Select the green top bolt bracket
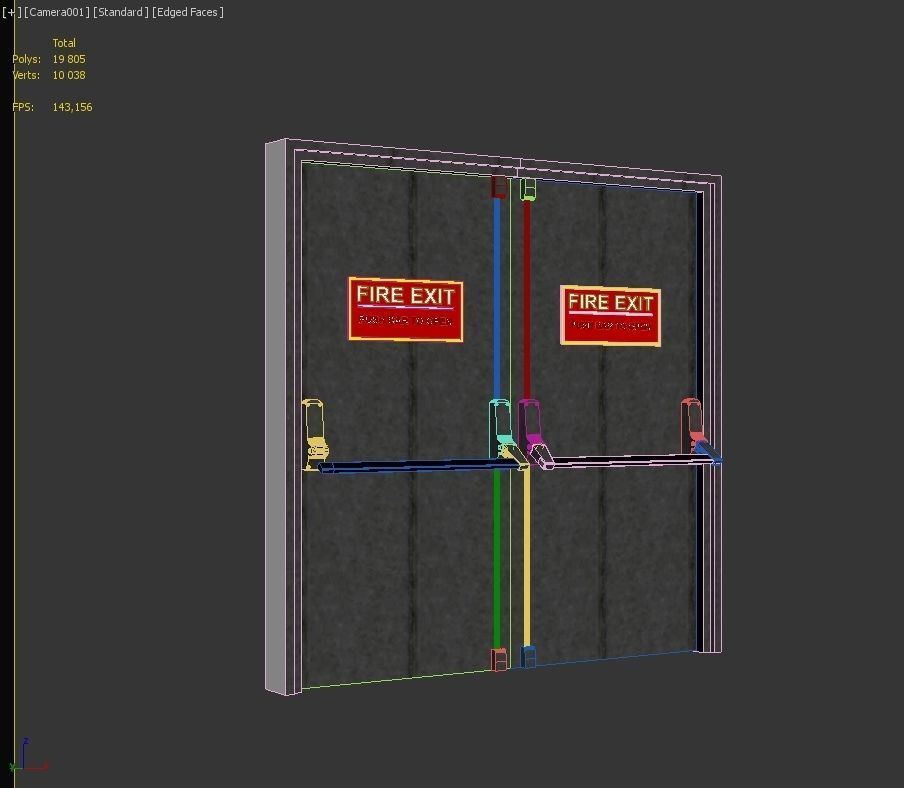The width and height of the screenshot is (904, 788). coord(528,189)
